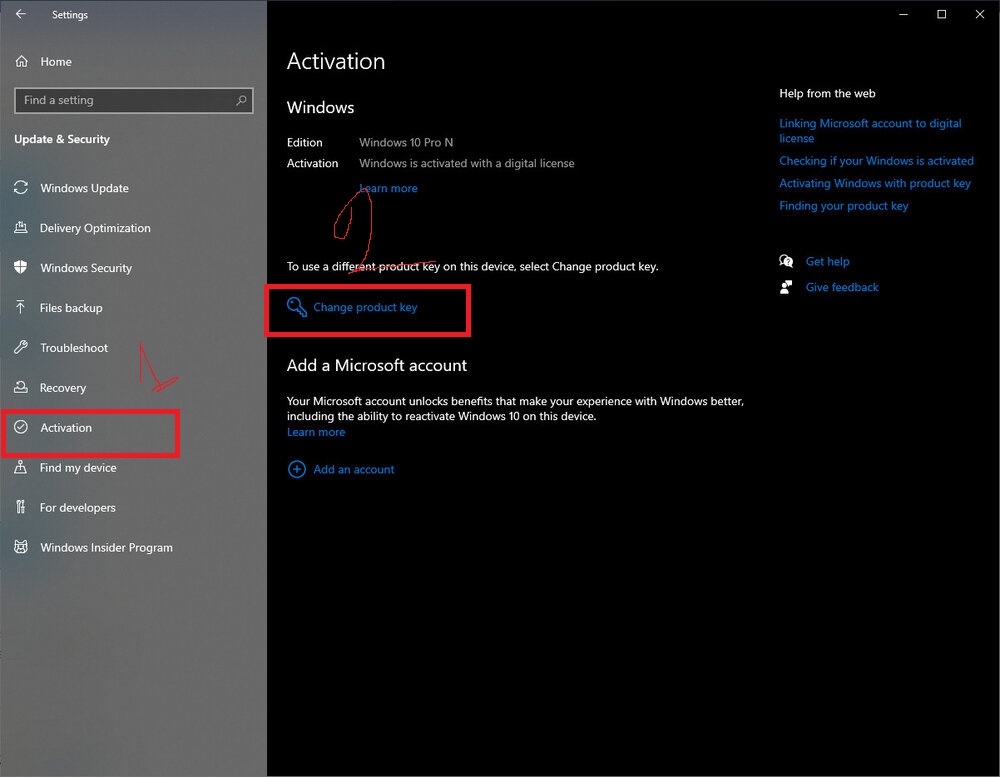Open Finding your product key help link
Image resolution: width=1000 pixels, height=777 pixels.
[x=843, y=205]
